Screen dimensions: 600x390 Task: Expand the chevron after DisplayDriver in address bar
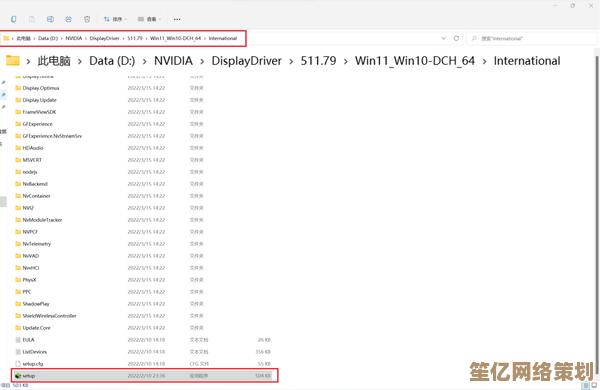pos(123,38)
